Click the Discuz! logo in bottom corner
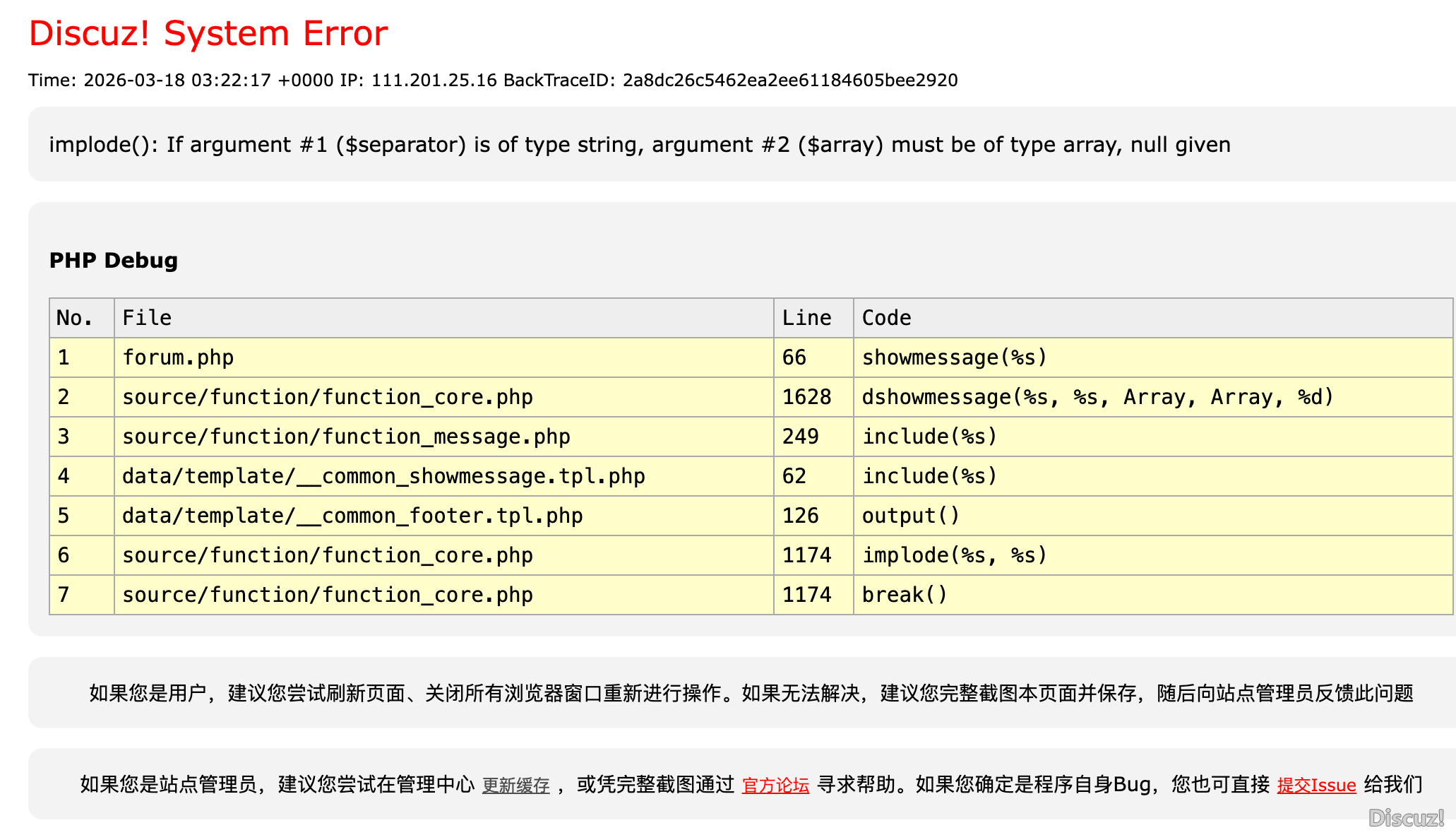Viewport: 1456px width, 835px height. click(1405, 817)
